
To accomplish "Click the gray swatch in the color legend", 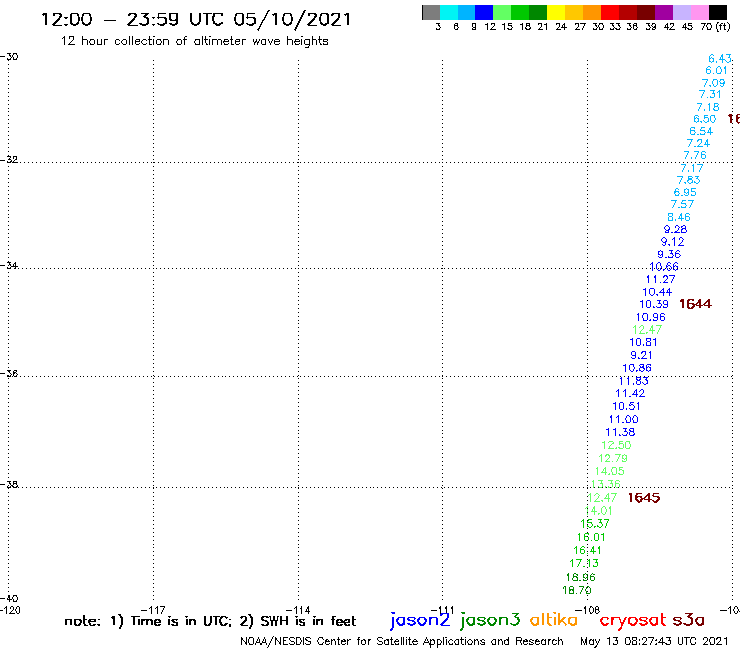I will click(x=431, y=12).
